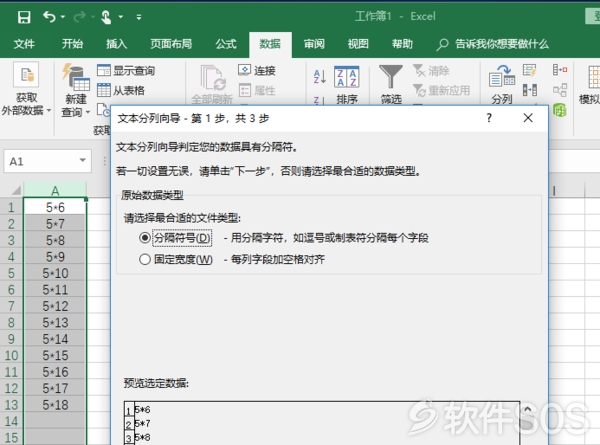
Task: Click cell containing 5*7
Action: 55,223
